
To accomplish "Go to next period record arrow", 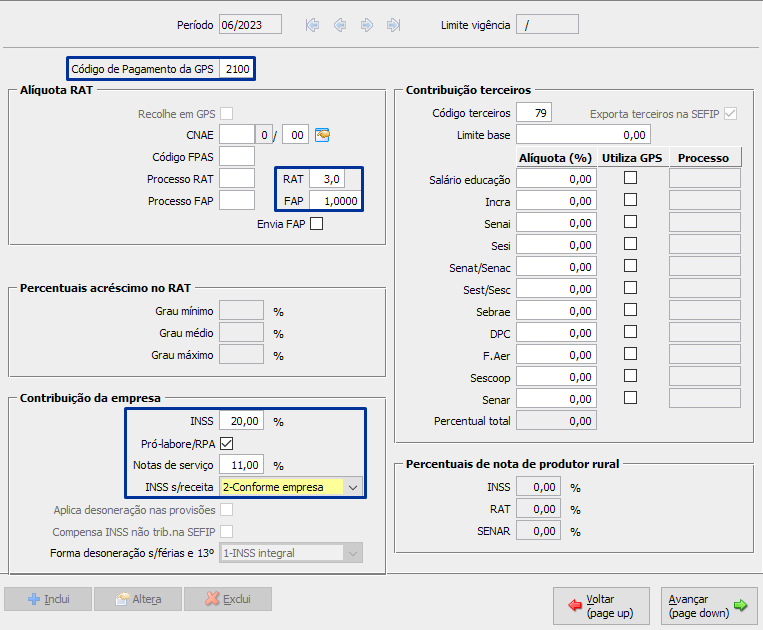I will tap(367, 25).
